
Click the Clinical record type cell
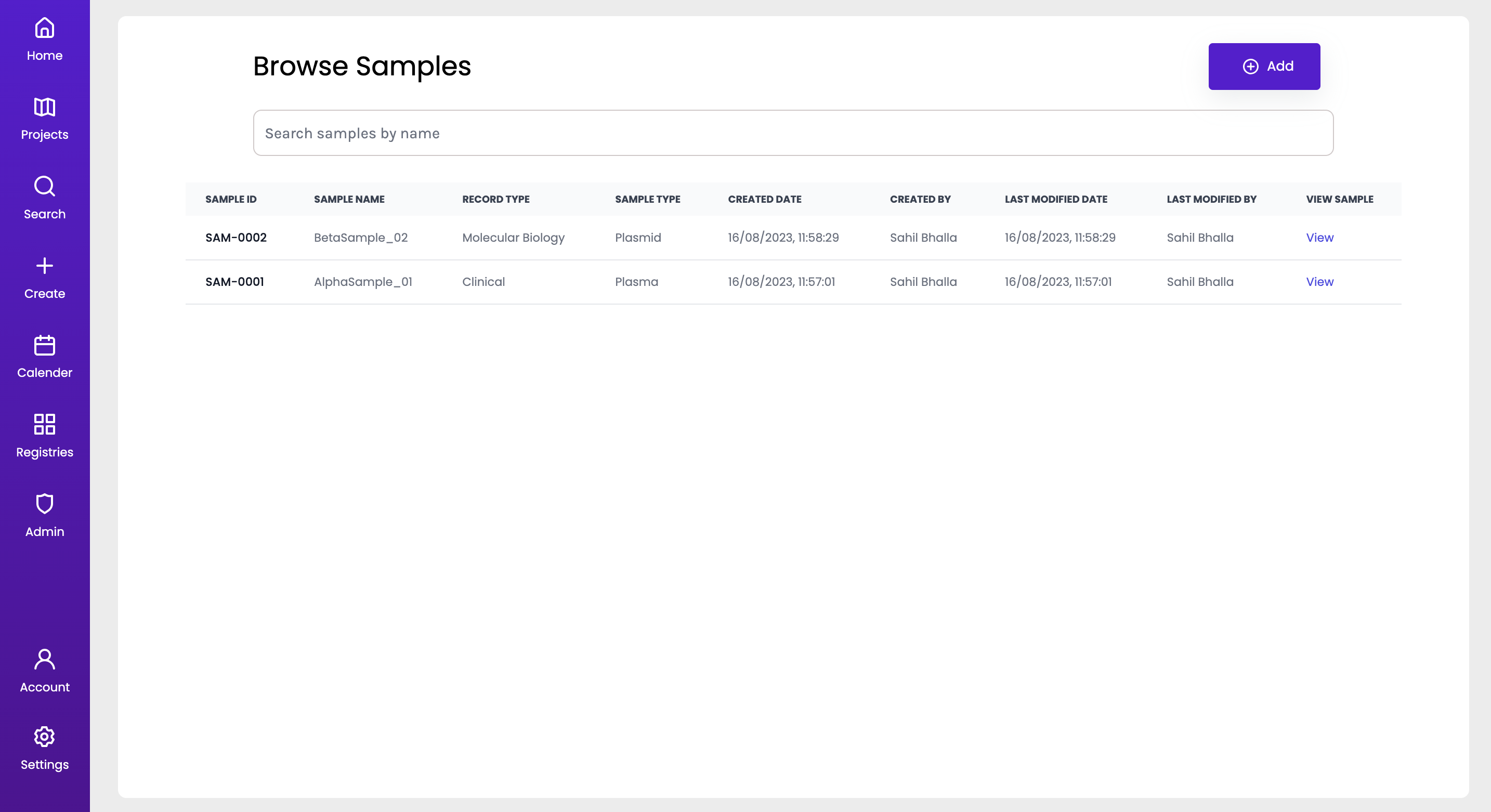(x=483, y=282)
